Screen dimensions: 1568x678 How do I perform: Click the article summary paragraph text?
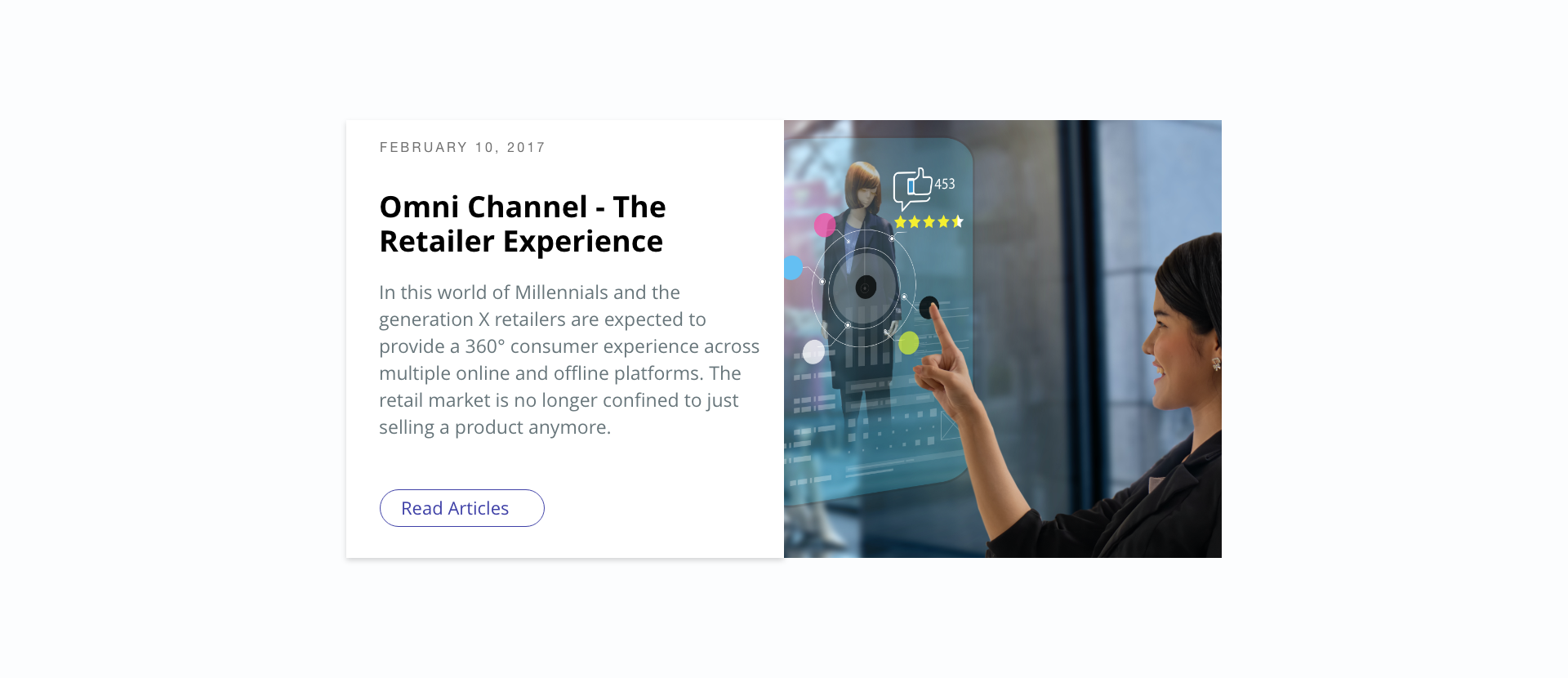point(569,359)
